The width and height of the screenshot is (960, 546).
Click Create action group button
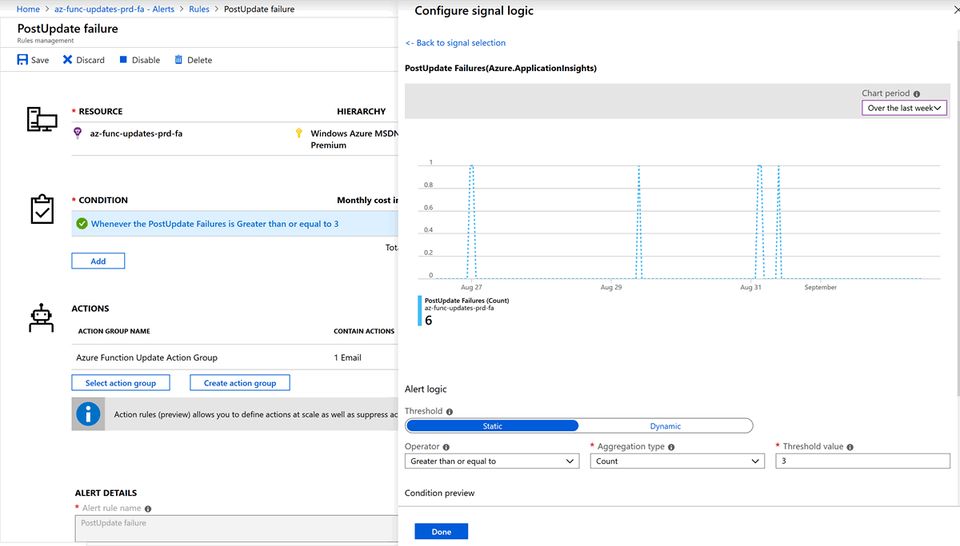[x=239, y=383]
